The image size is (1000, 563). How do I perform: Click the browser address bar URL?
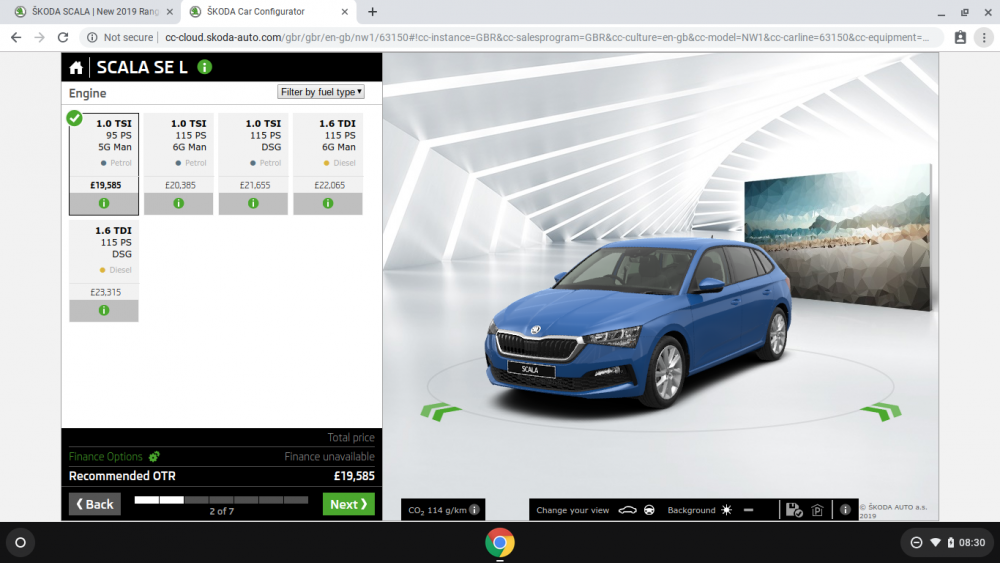point(547,38)
